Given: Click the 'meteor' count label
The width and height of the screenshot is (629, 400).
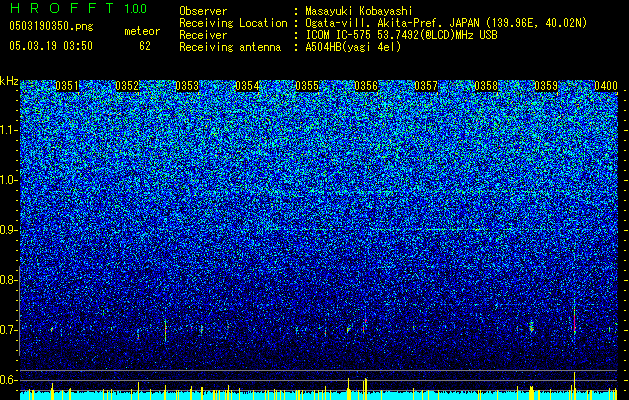Looking at the screenshot, I should pyautogui.click(x=142, y=31).
